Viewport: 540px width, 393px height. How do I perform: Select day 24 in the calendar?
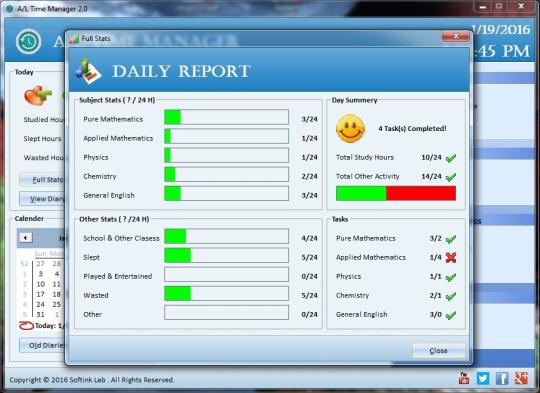click(41, 304)
